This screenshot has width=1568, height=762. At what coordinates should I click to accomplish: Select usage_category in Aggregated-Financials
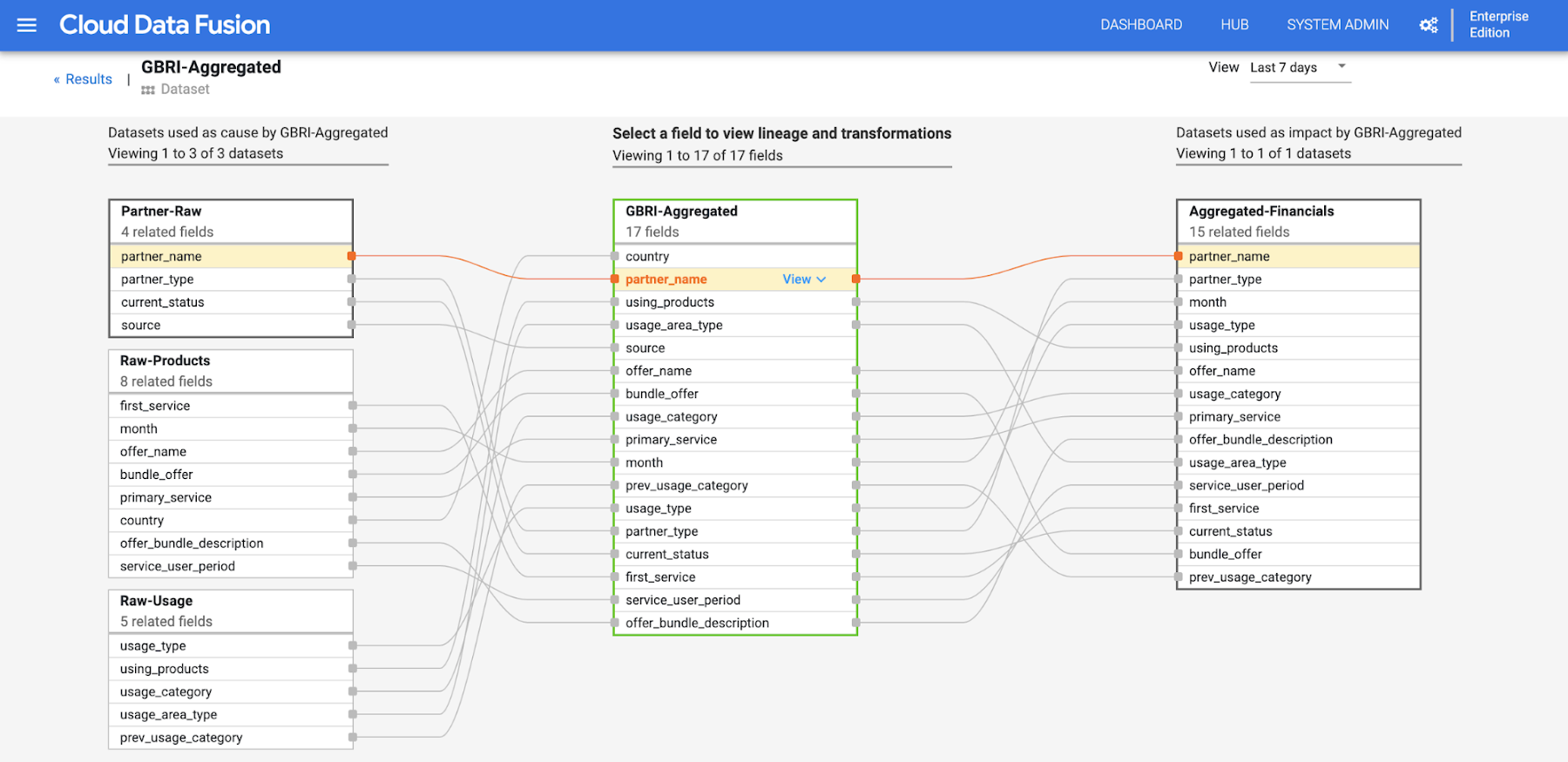pyautogui.click(x=1299, y=394)
